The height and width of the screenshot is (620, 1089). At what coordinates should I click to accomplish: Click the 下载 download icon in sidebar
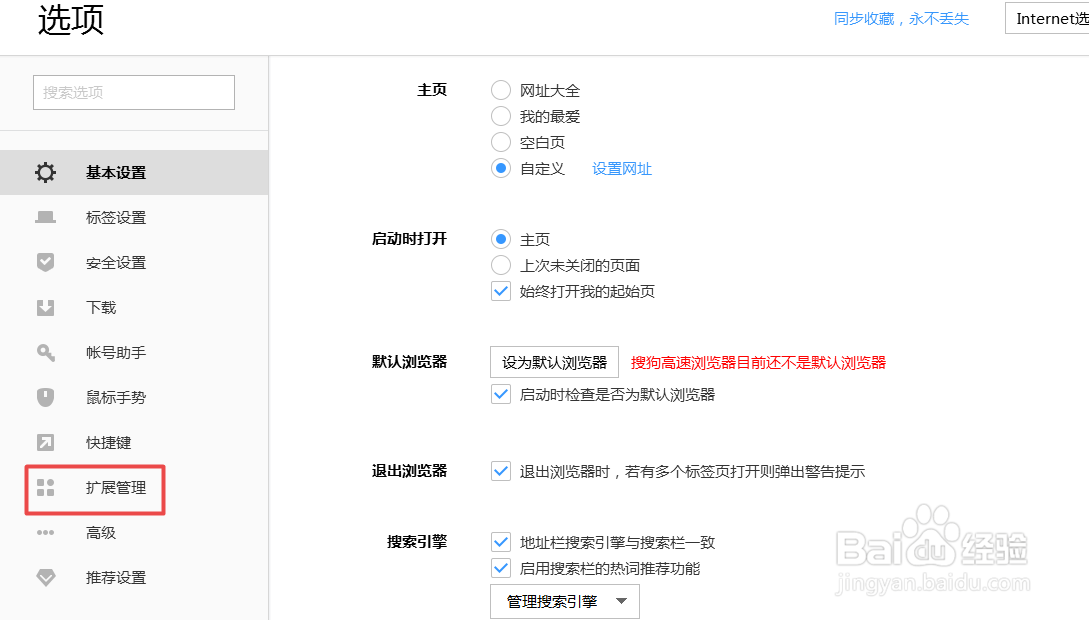point(45,307)
